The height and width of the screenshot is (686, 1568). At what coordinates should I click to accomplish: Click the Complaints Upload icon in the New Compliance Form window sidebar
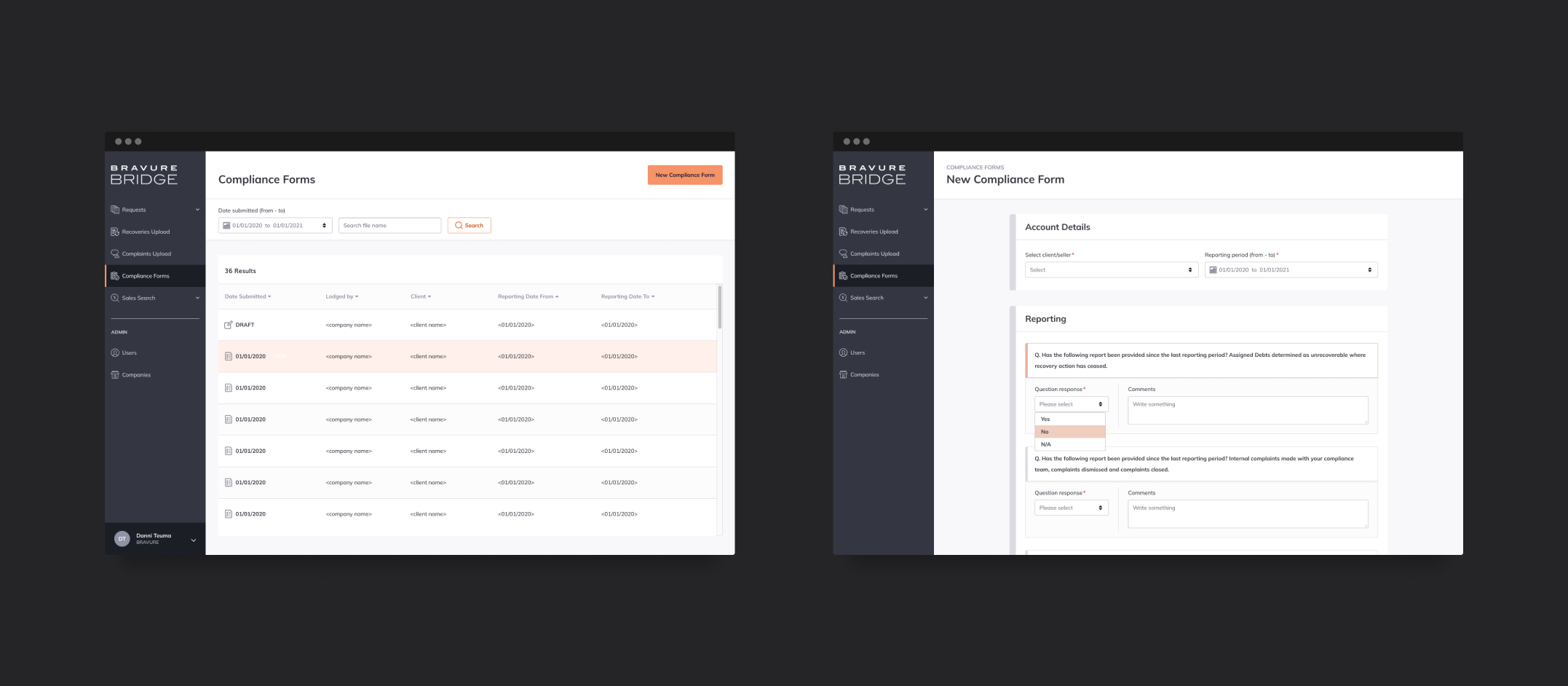tap(843, 254)
